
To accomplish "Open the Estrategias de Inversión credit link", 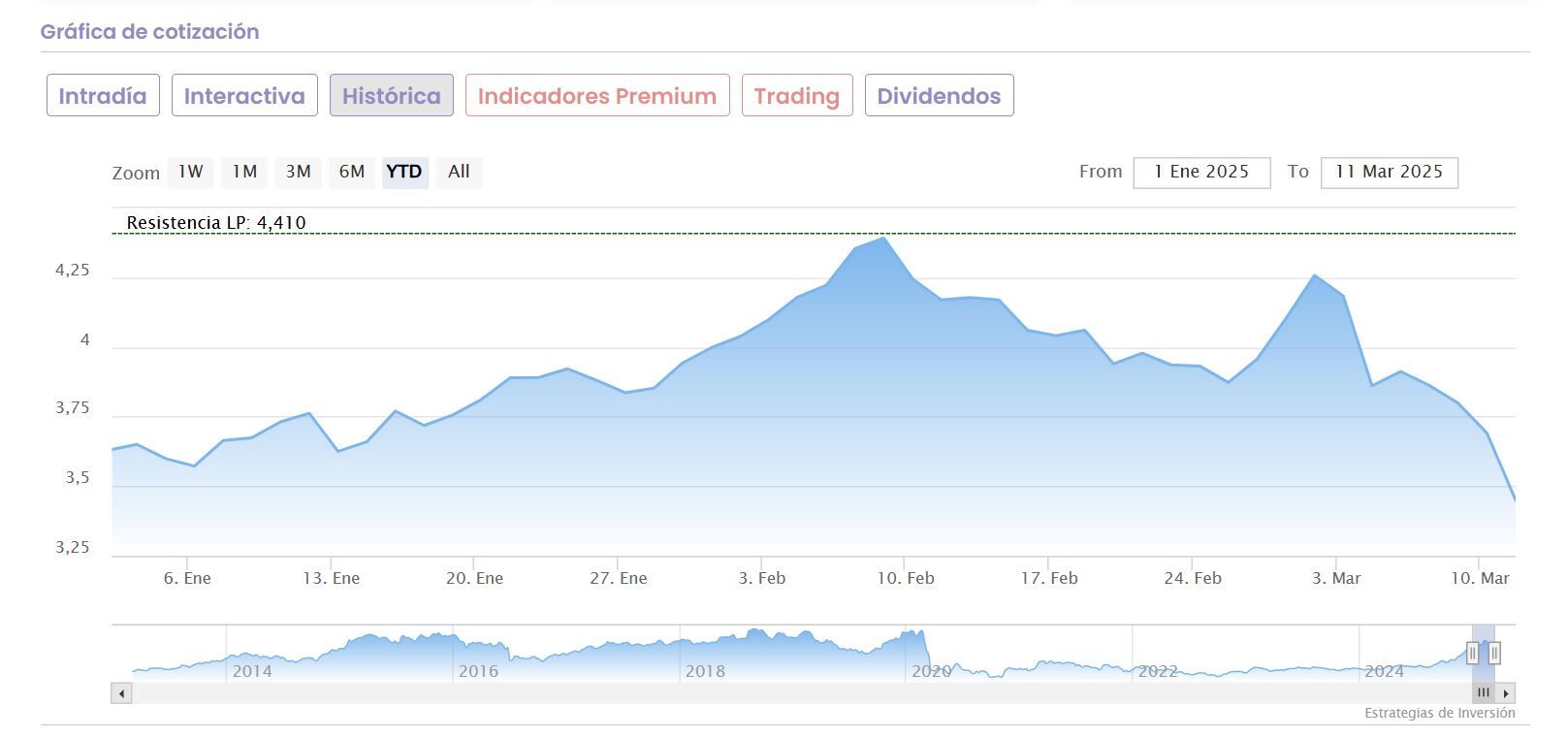I will coord(1439,714).
